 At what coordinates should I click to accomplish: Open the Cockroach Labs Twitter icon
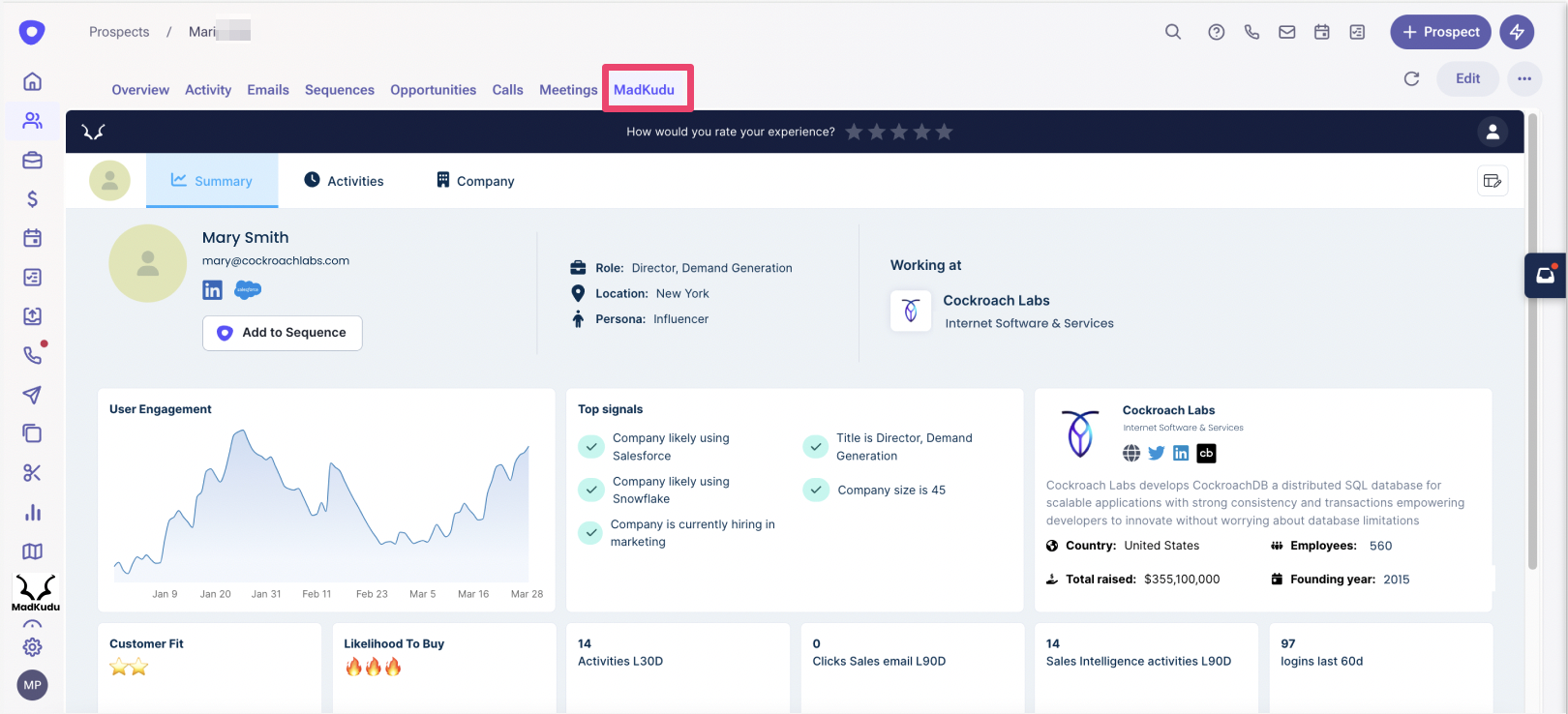pyautogui.click(x=1157, y=453)
